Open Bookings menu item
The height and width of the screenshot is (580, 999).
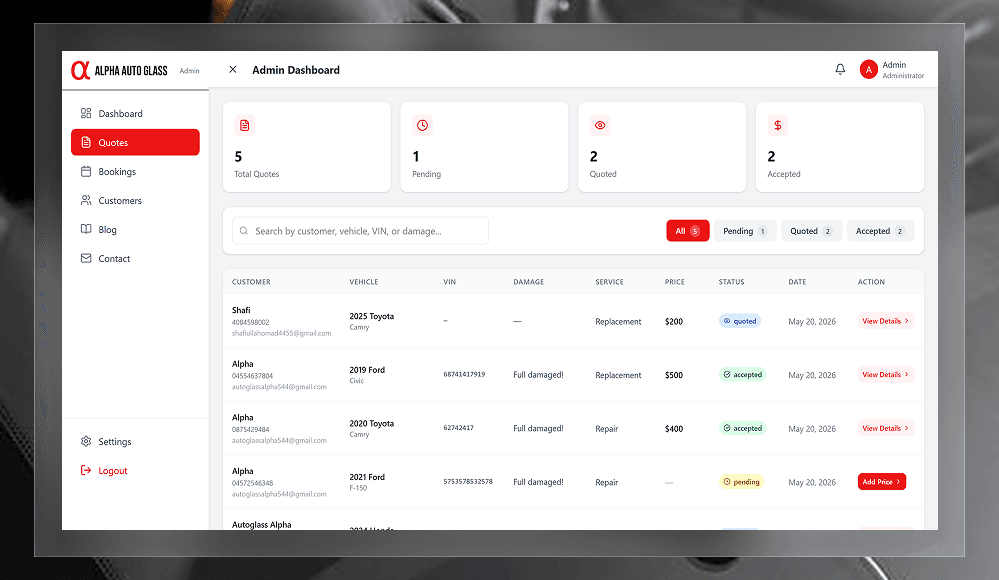click(135, 171)
